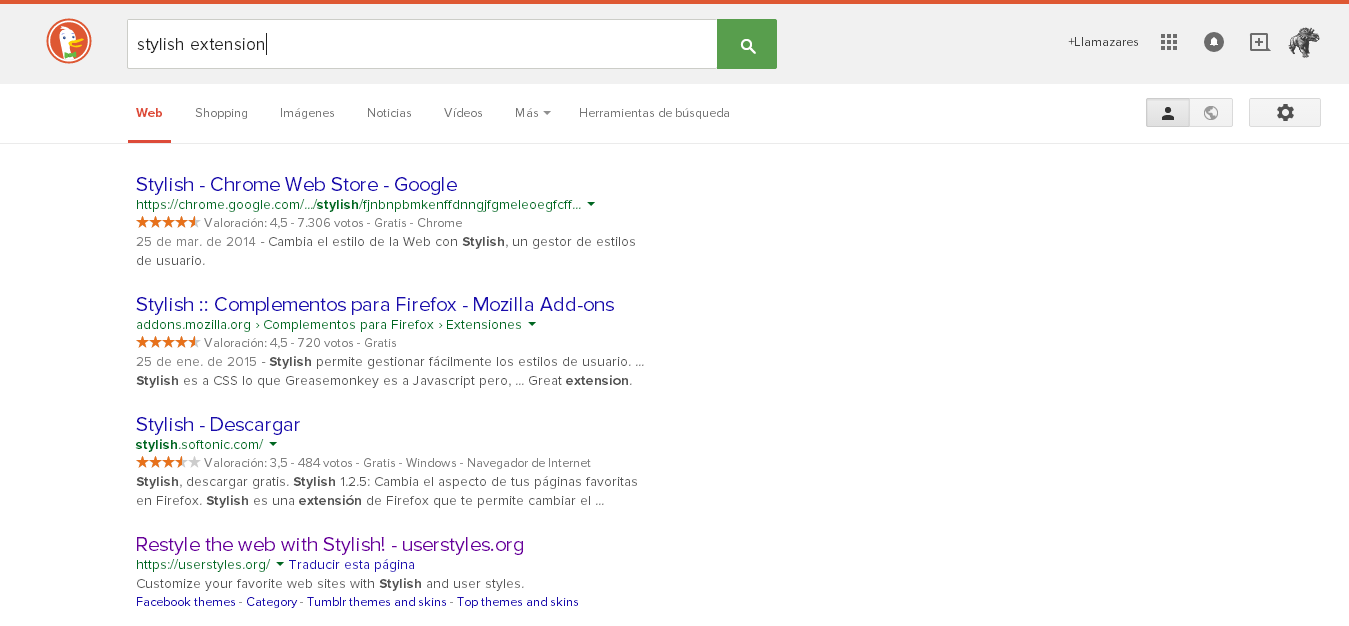Viewport: 1349px width, 626px height.
Task: Click the star rating of Firefox result
Action: [168, 342]
